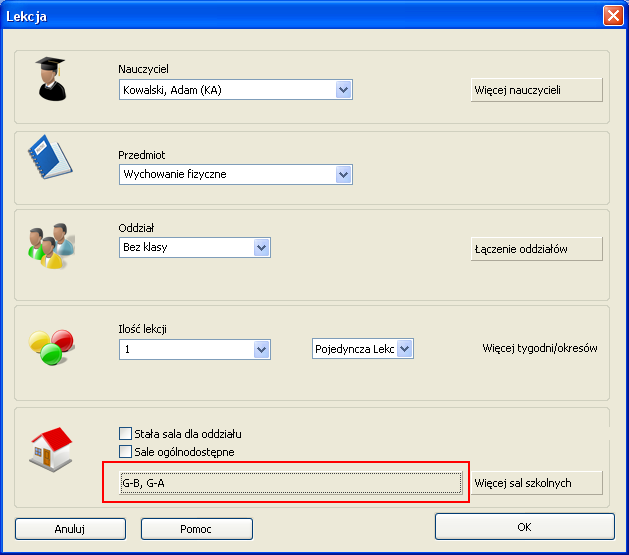629x555 pixels.
Task: Open Pomoc help button
Action: 197,529
